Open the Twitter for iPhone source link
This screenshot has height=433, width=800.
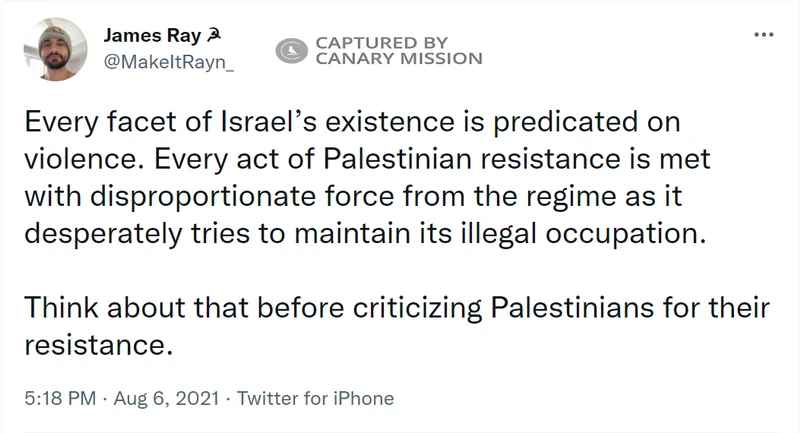pos(315,398)
